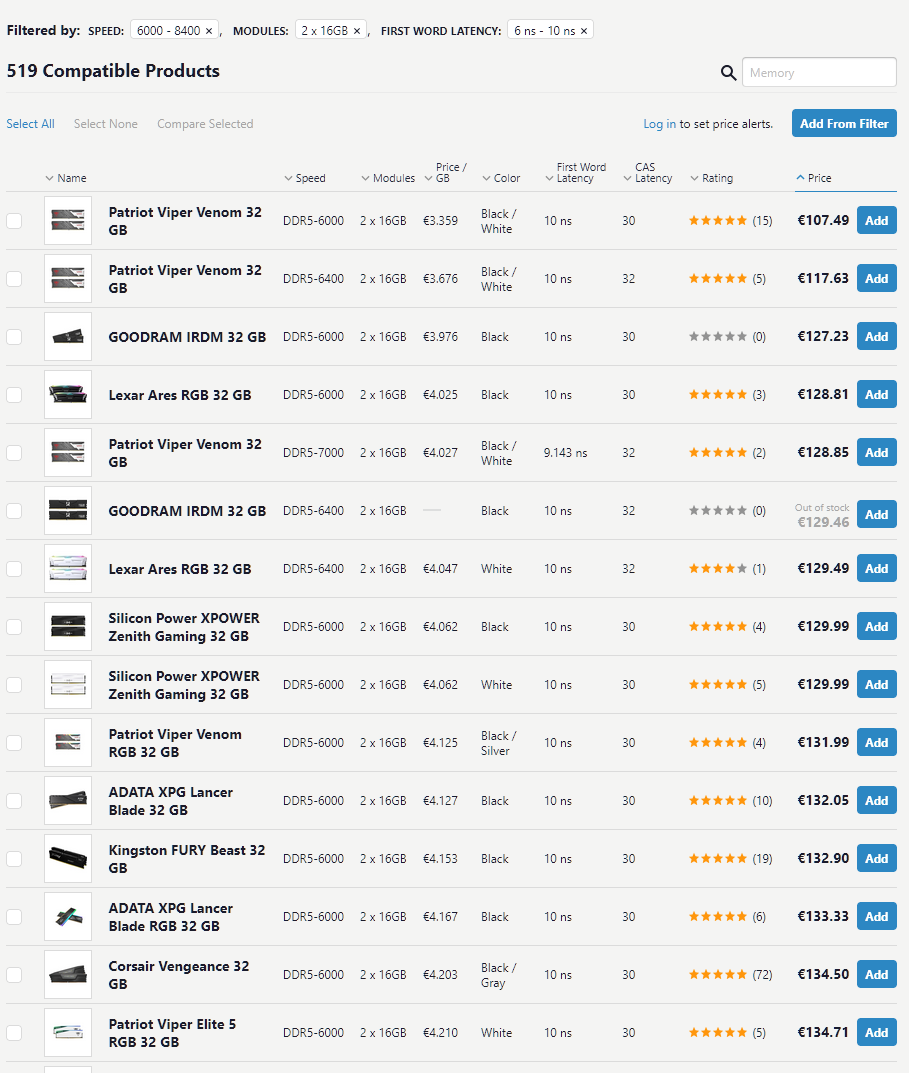Image resolution: width=909 pixels, height=1073 pixels.
Task: Click Compare Selected link
Action: click(205, 124)
